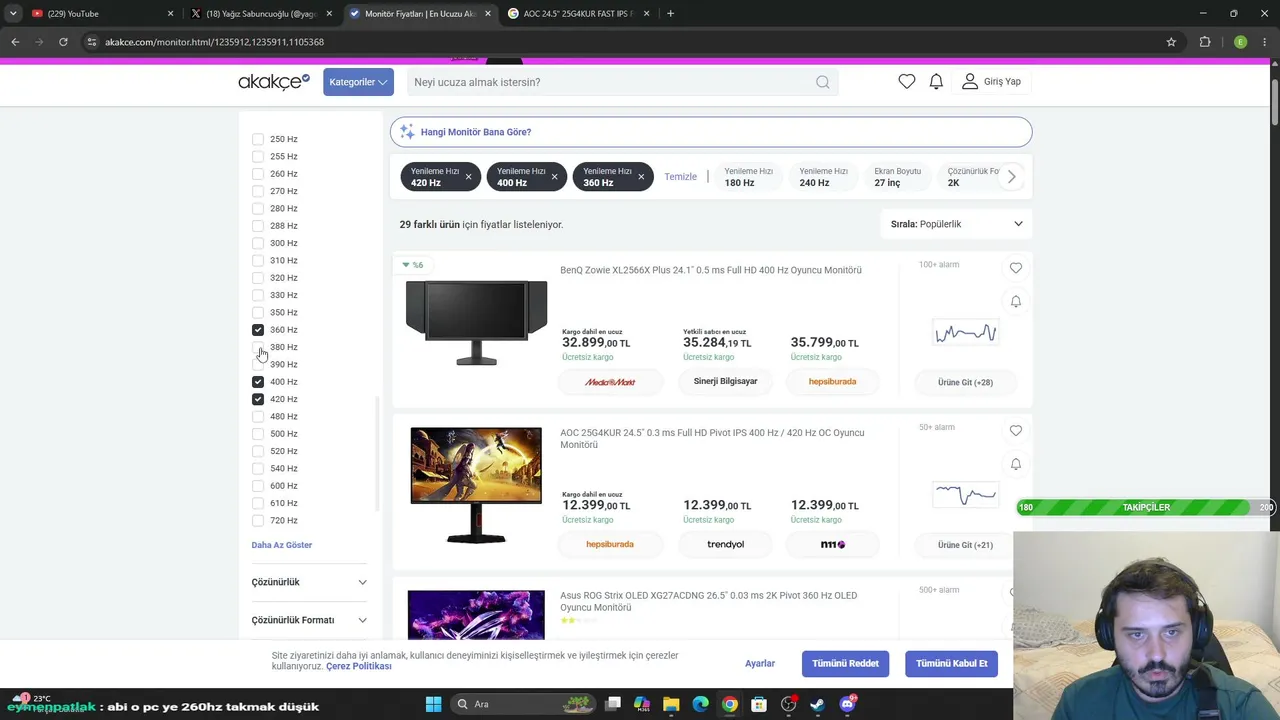Remove the 420 Hz filter chip
The image size is (1280, 720).
(468, 177)
